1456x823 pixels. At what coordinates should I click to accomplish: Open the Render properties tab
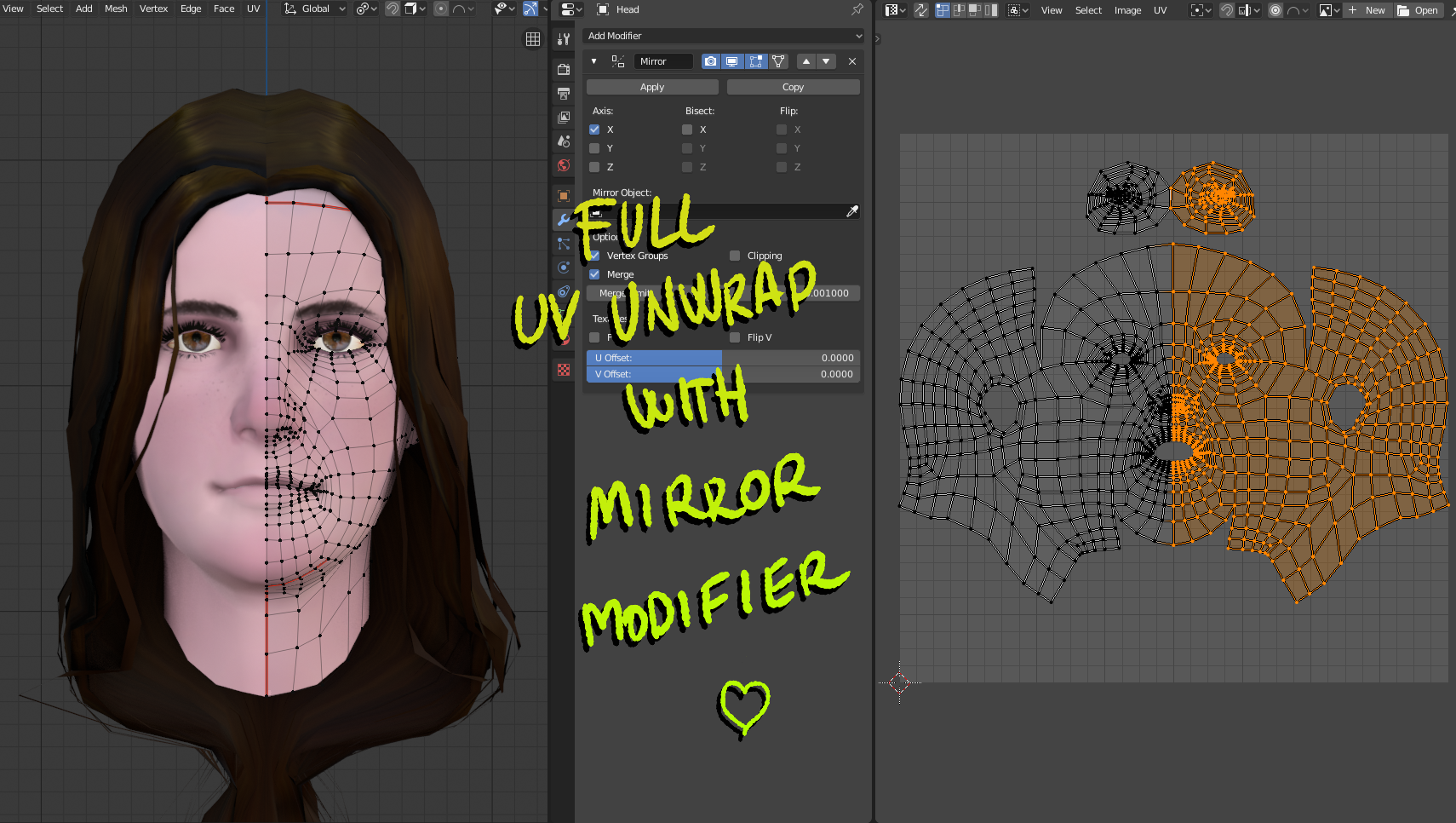(563, 69)
